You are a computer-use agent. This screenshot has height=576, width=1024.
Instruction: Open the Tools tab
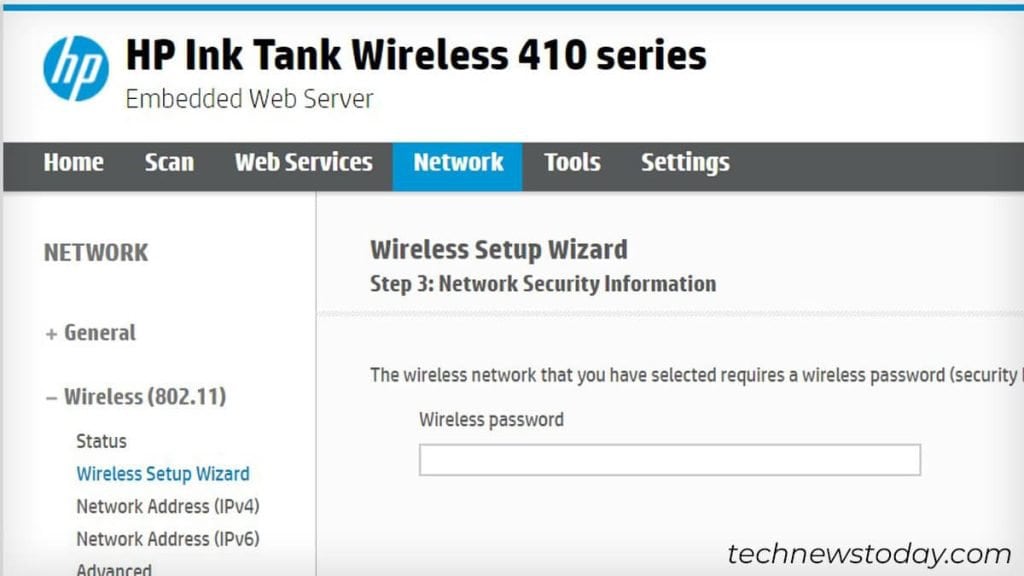(x=572, y=163)
